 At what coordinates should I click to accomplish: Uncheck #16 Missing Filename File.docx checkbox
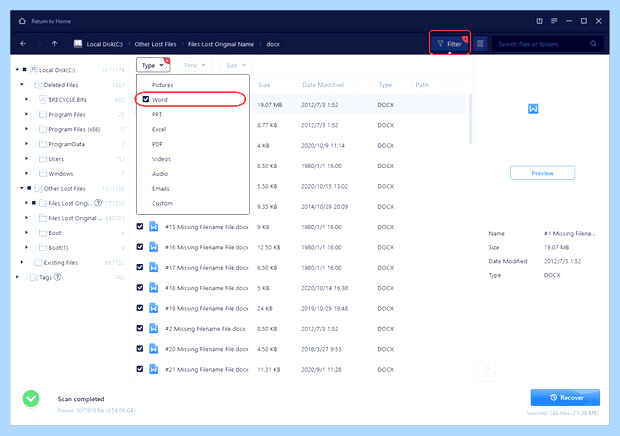(140, 247)
